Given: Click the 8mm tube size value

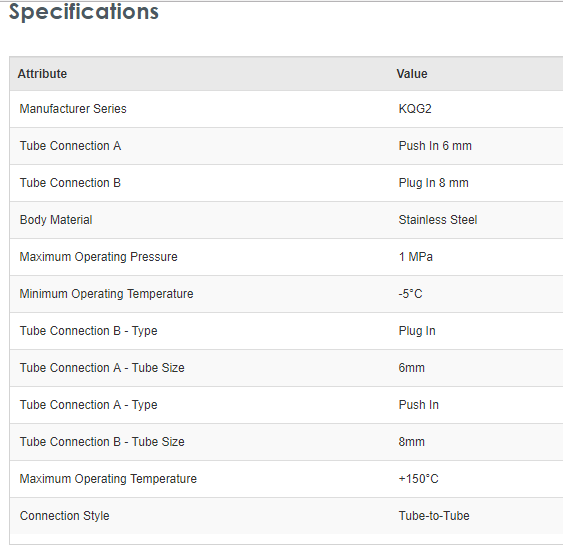Looking at the screenshot, I should [411, 441].
